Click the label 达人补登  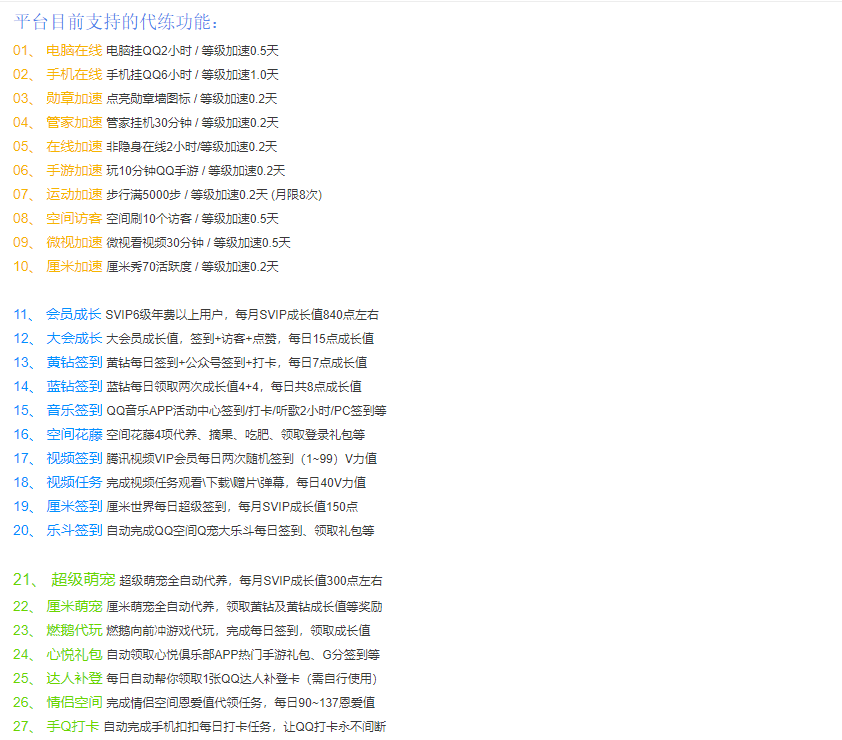[74, 678]
